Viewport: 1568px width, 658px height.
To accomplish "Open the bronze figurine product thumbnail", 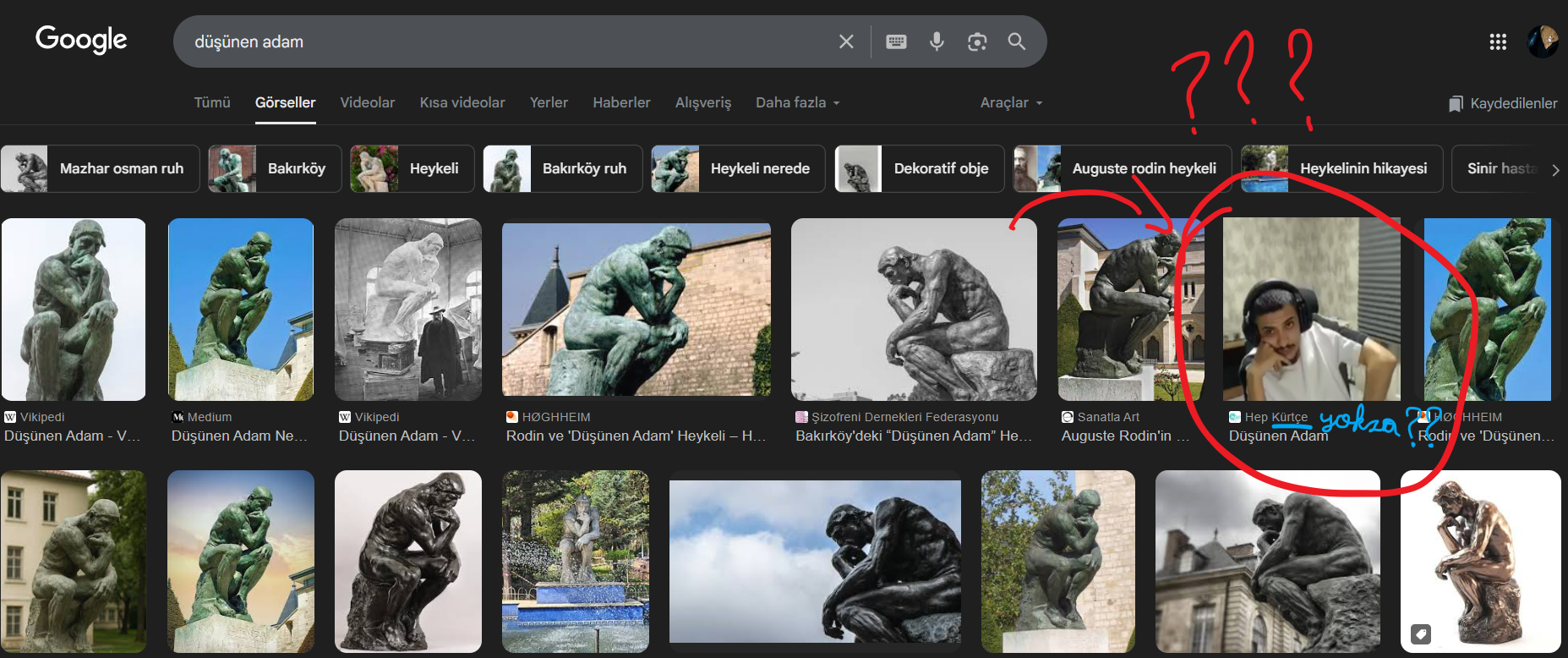I will click(1481, 562).
